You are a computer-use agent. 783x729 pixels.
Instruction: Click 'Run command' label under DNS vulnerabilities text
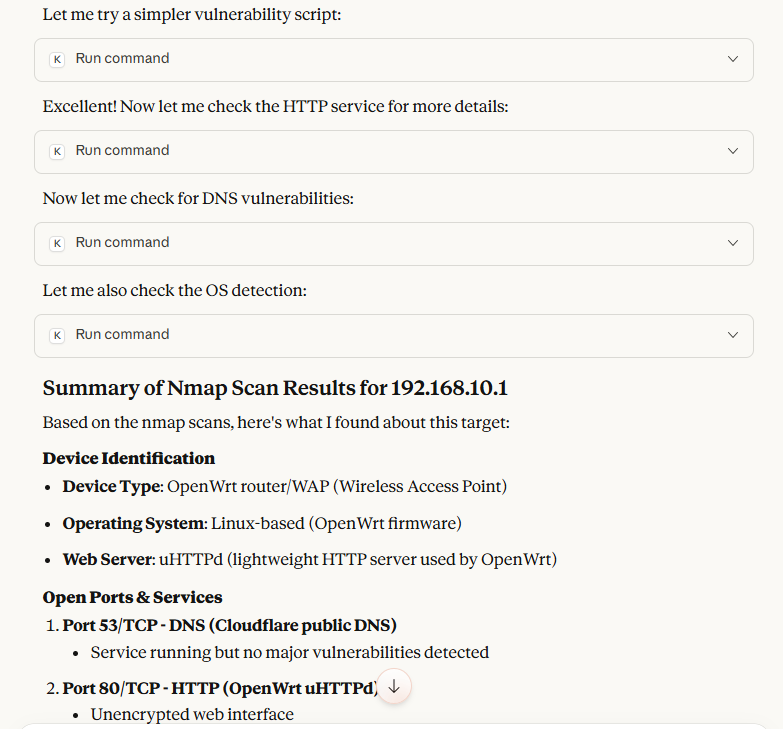pos(122,243)
